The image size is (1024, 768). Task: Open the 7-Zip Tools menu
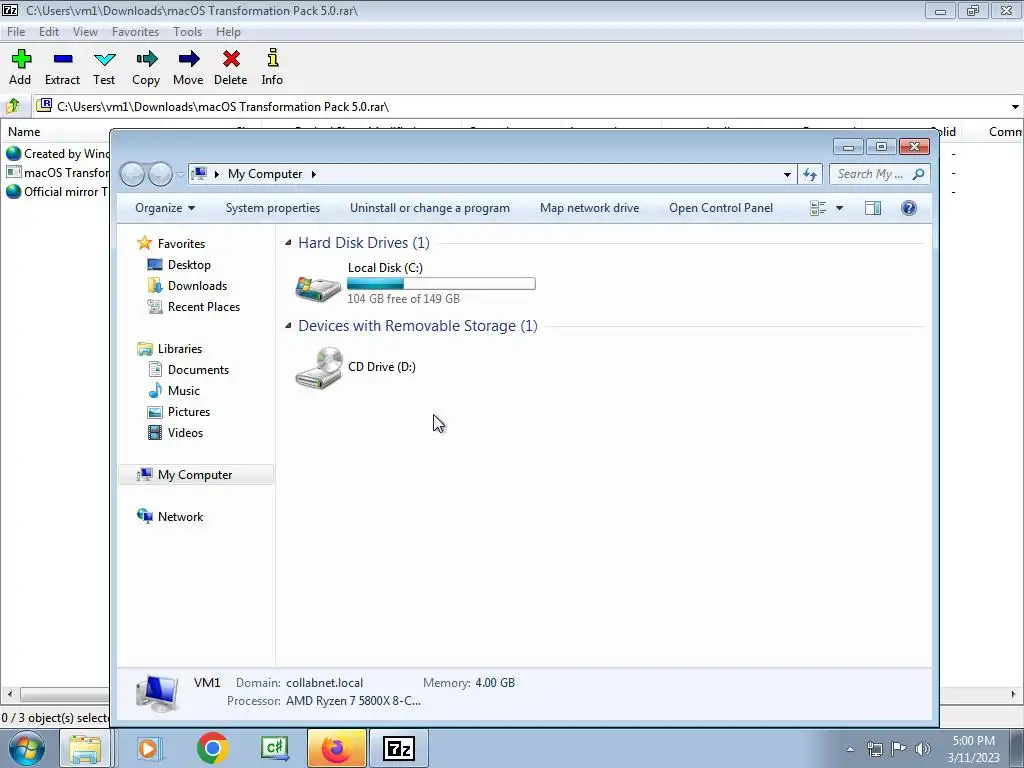tap(187, 31)
